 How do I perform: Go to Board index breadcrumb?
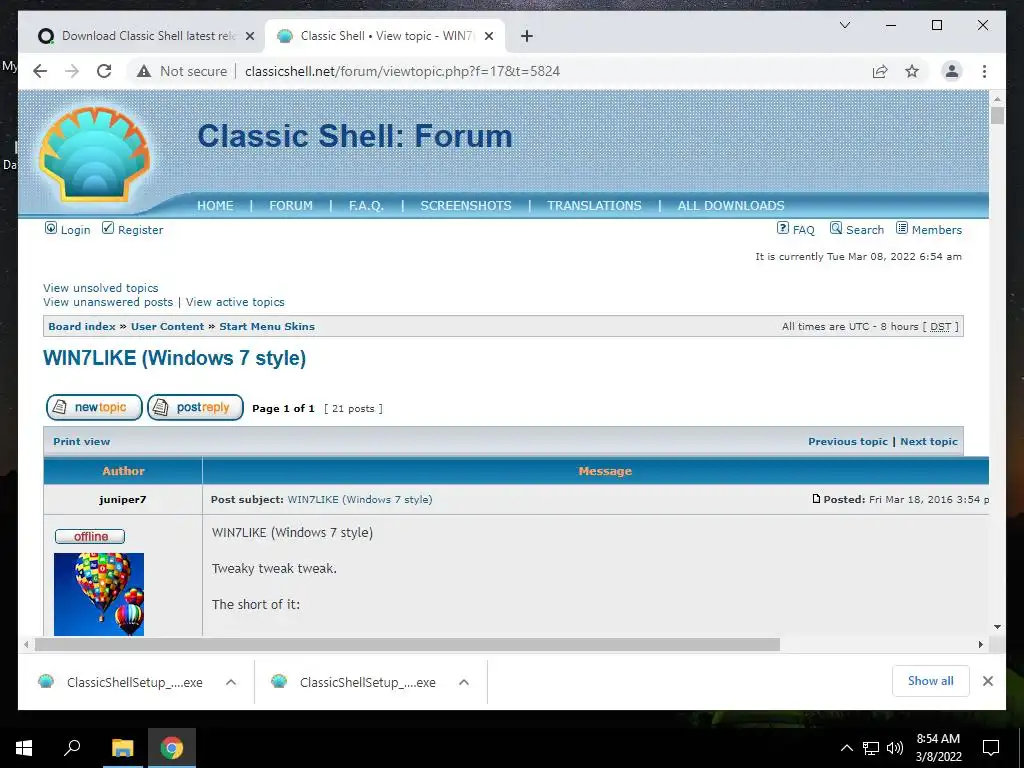pos(82,327)
